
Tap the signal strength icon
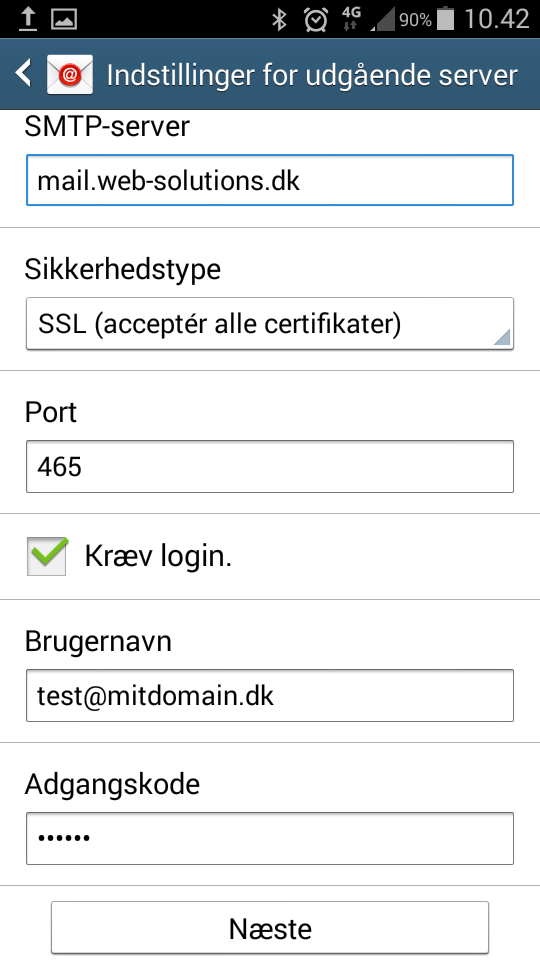pyautogui.click(x=384, y=20)
